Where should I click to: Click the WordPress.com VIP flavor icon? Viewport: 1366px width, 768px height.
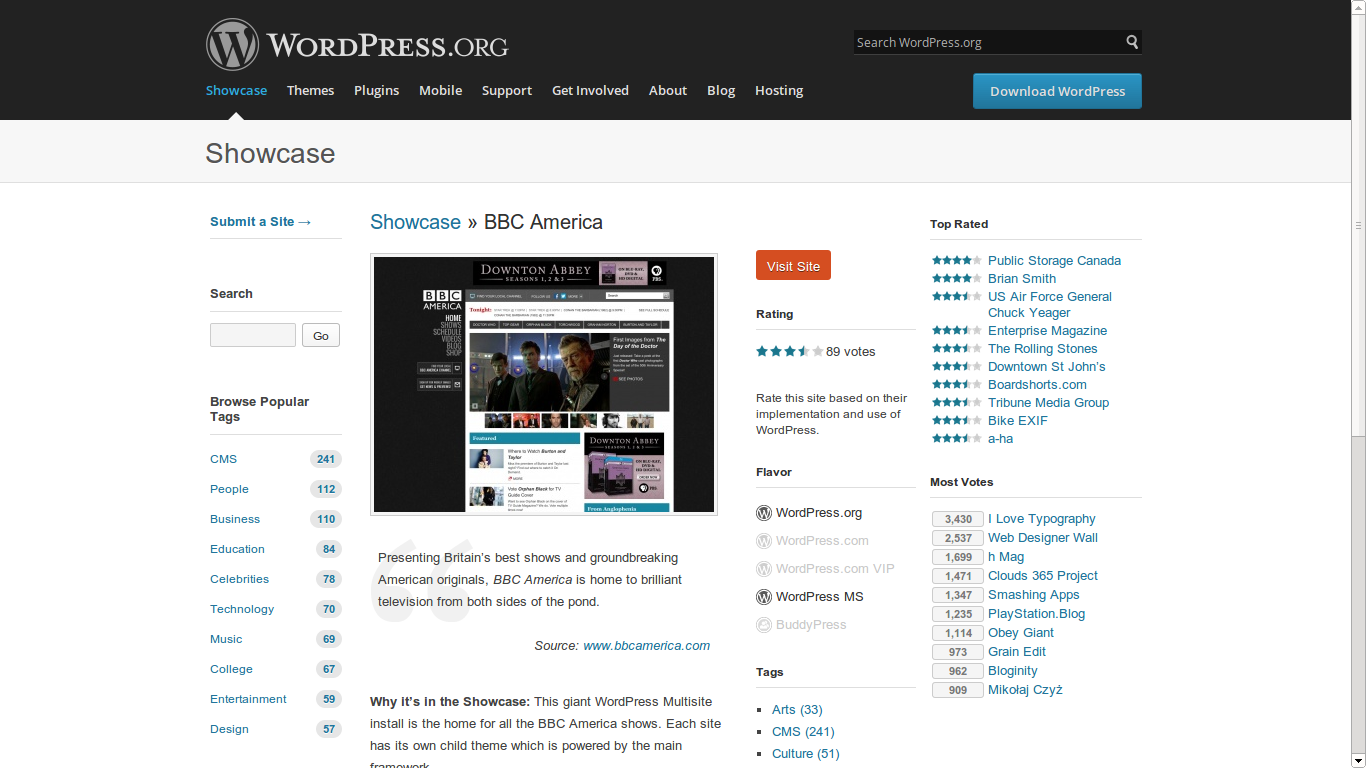(x=764, y=569)
